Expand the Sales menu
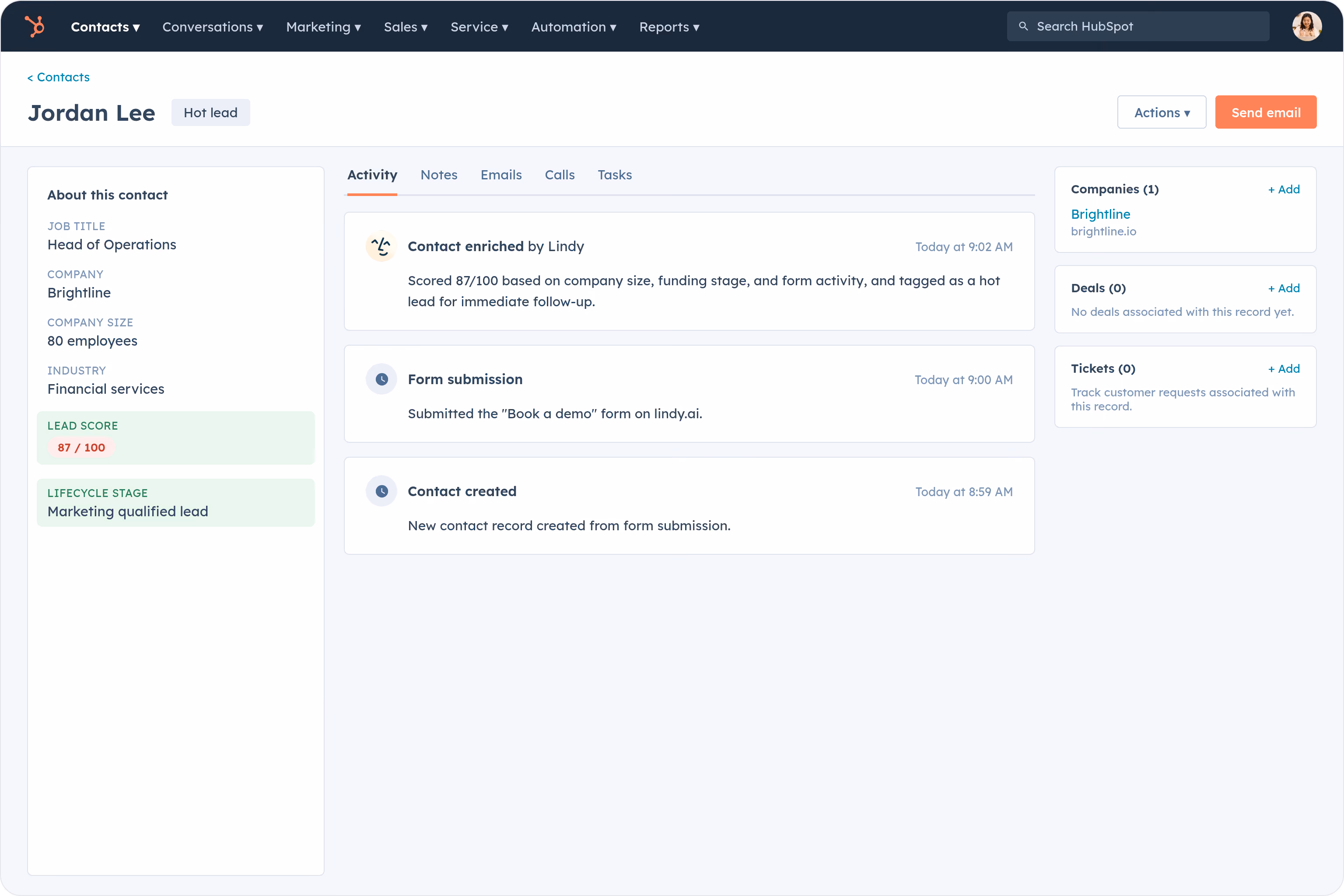 406,27
